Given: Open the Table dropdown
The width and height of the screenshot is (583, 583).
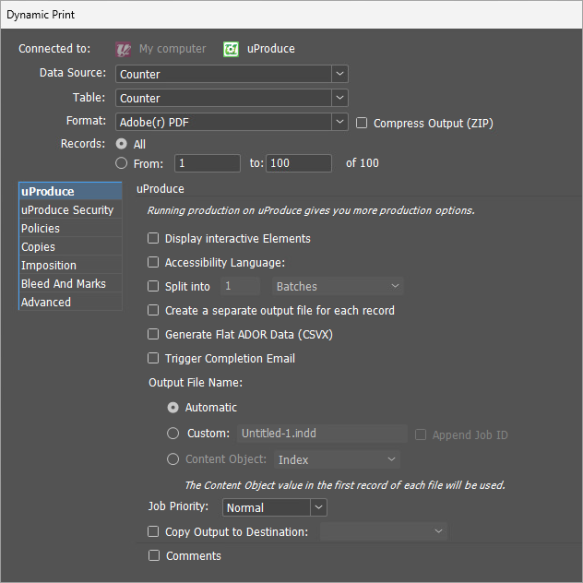Looking at the screenshot, I should (232, 98).
